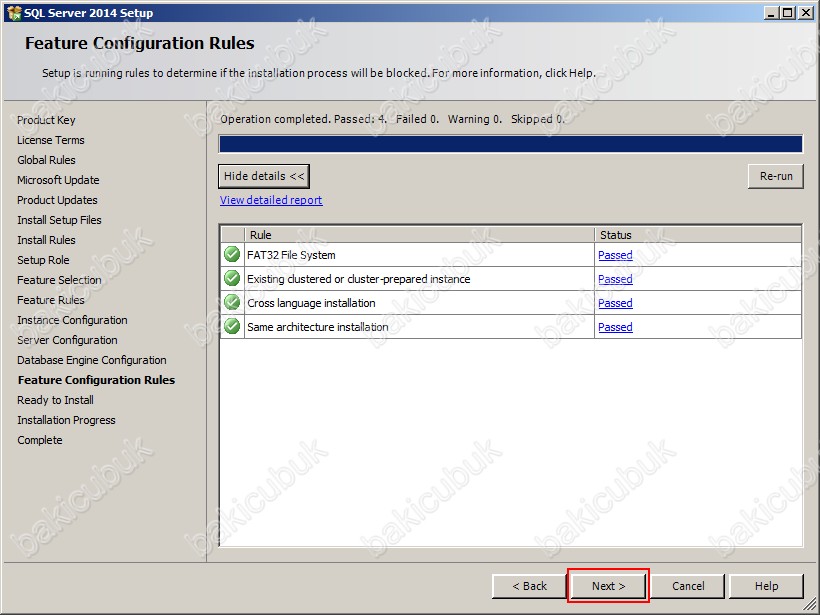Cancel the SQL Server setup
The image size is (820, 615).
pos(688,586)
